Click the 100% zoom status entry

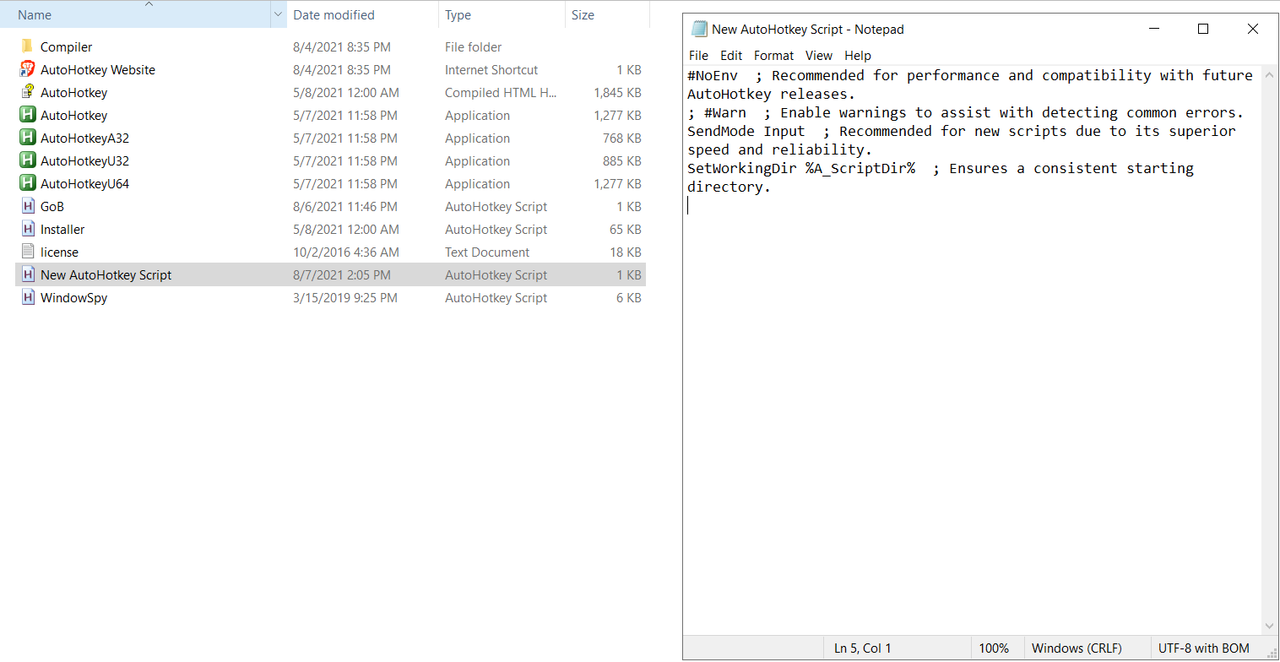coord(994,648)
